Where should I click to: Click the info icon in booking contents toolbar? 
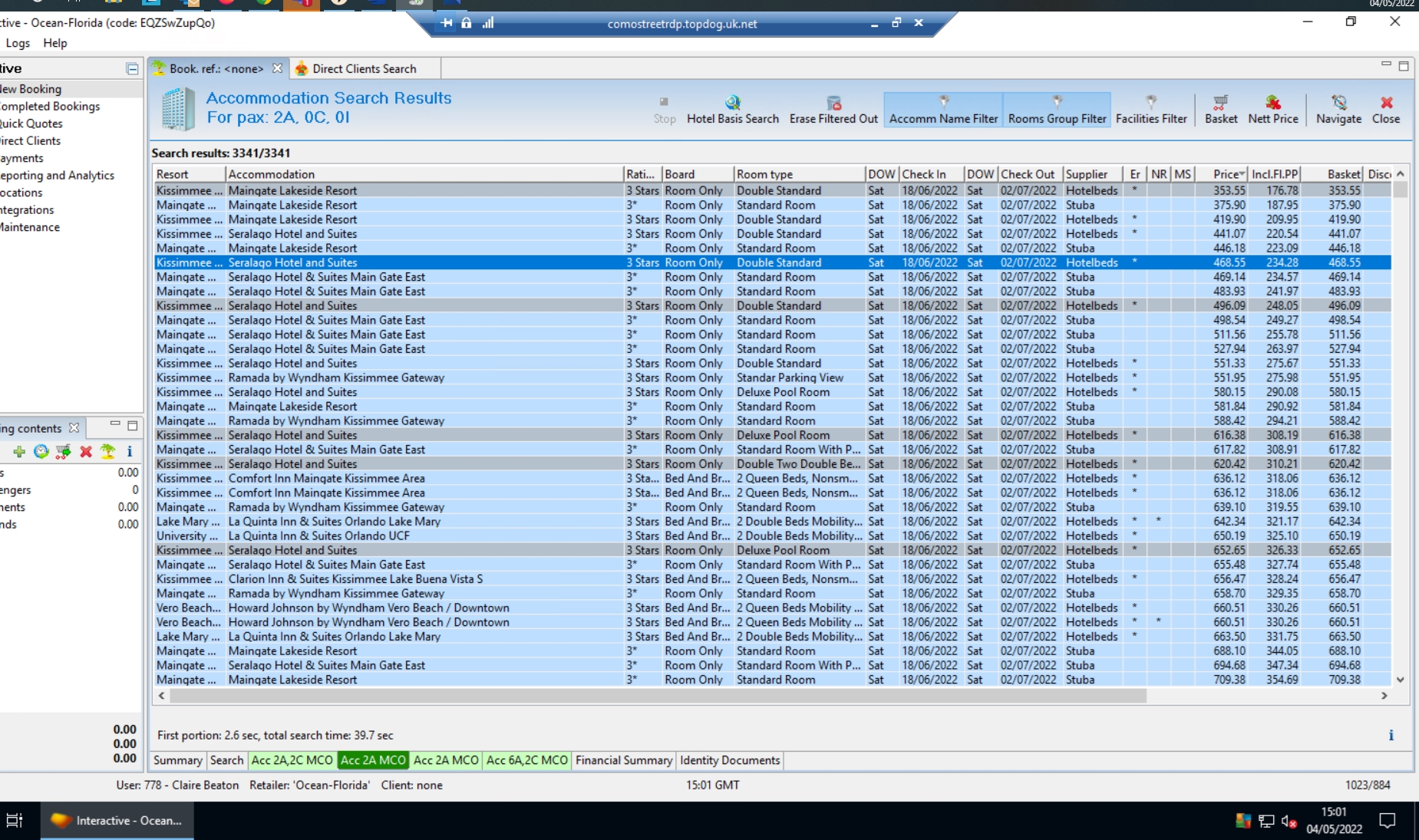pyautogui.click(x=130, y=452)
